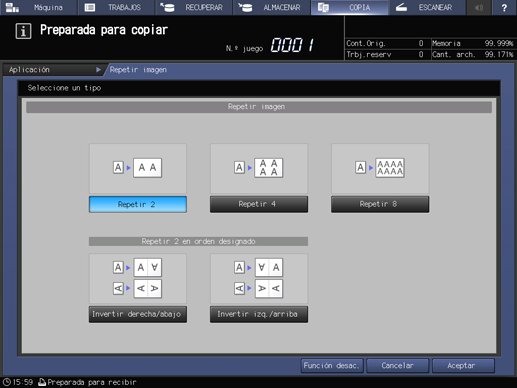The width and height of the screenshot is (517, 388).
Task: Go back to Aplicación breadcrumb
Action: point(53,70)
